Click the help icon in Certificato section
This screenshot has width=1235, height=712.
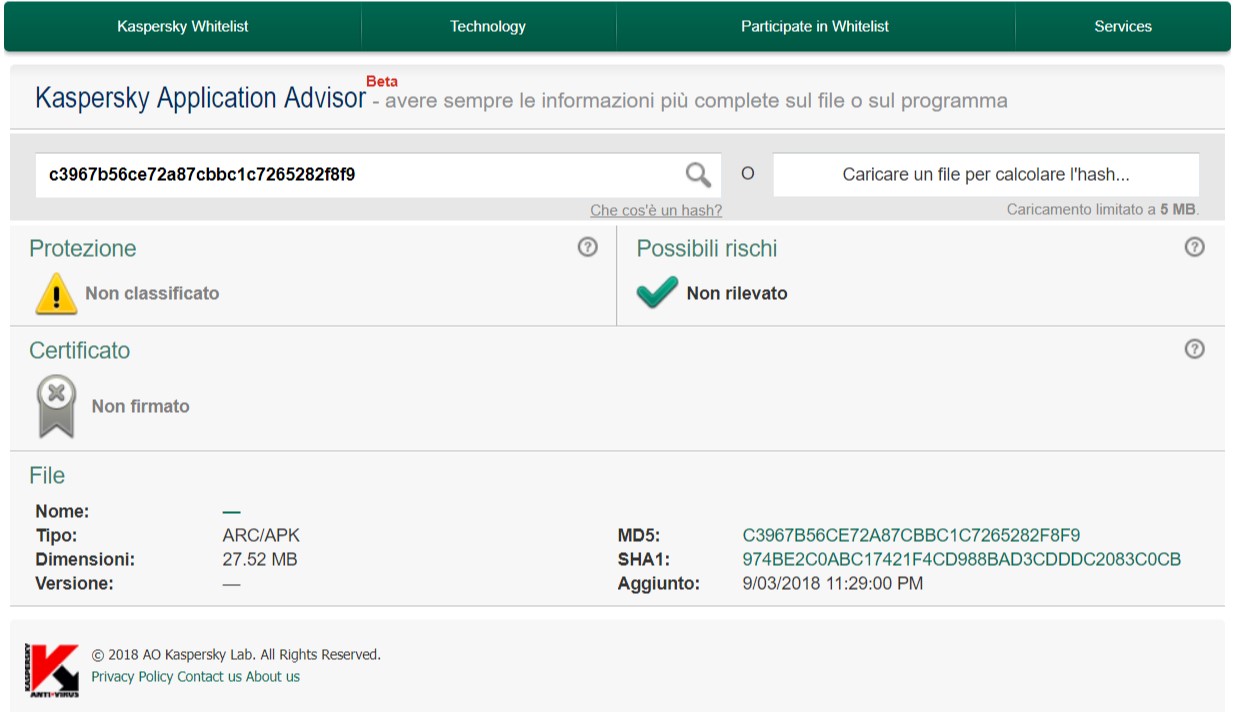pos(1194,349)
